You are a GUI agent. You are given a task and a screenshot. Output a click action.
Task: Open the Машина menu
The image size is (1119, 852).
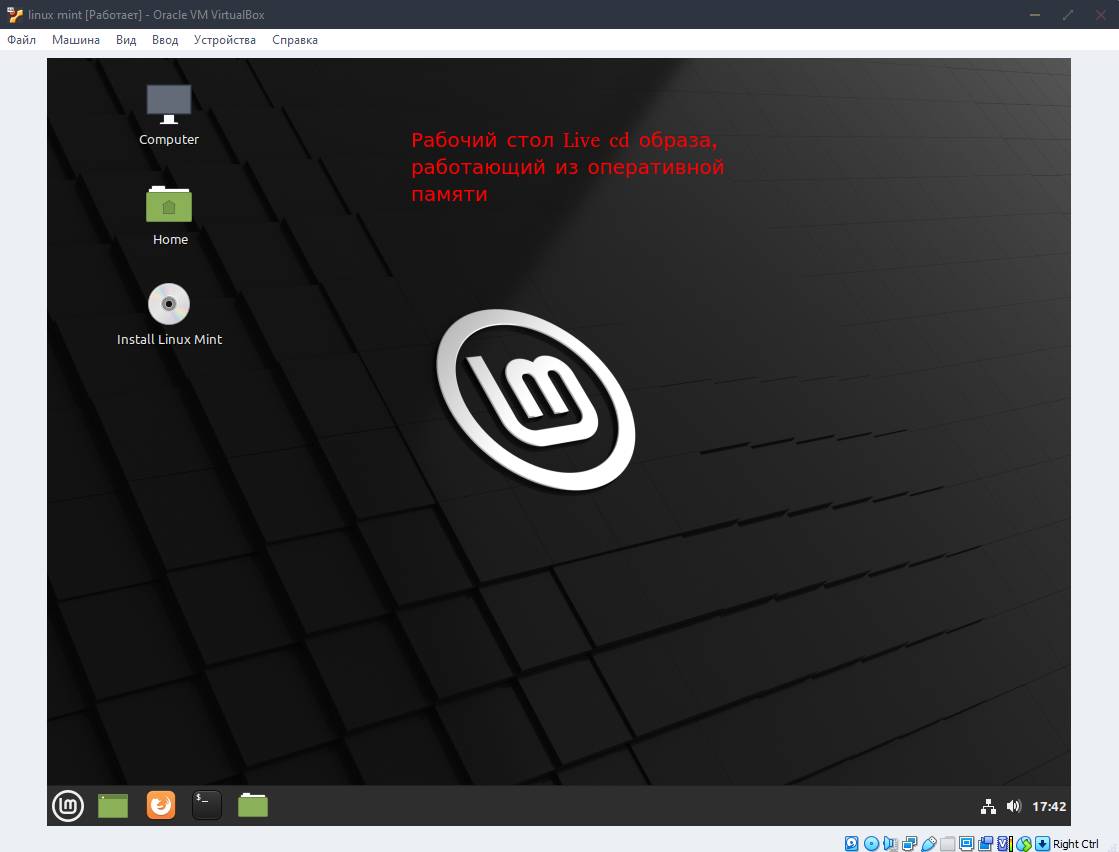click(76, 40)
